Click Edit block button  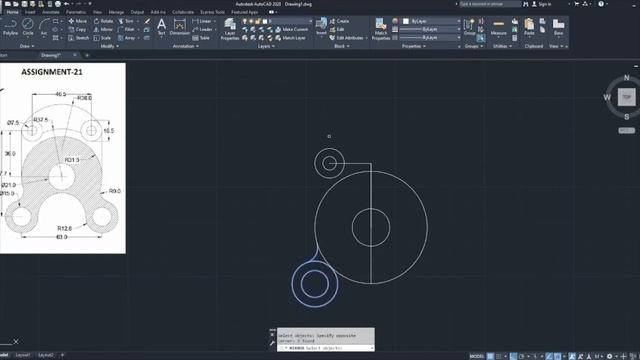tap(337, 29)
